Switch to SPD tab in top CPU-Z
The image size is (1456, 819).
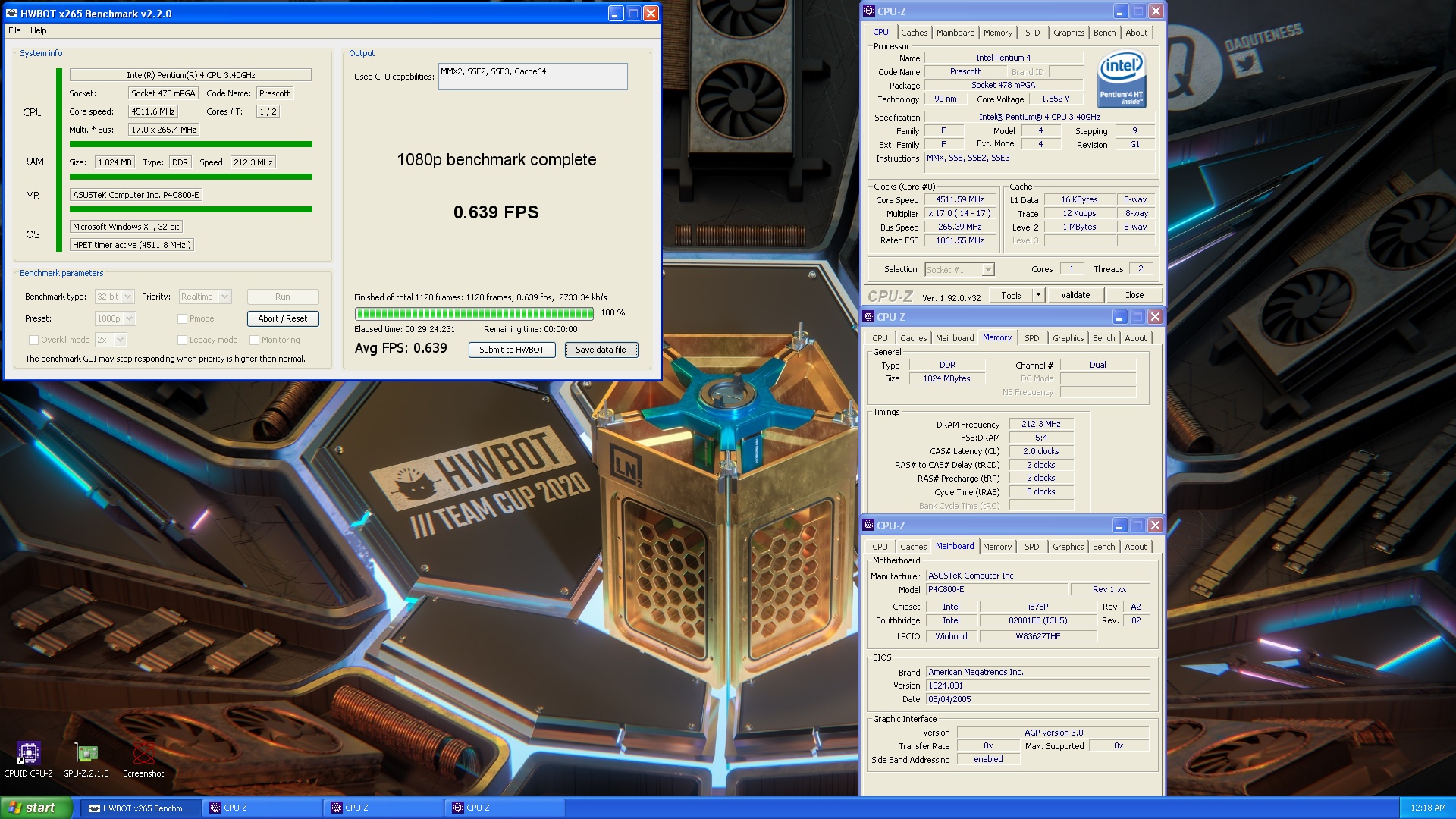(x=1032, y=33)
